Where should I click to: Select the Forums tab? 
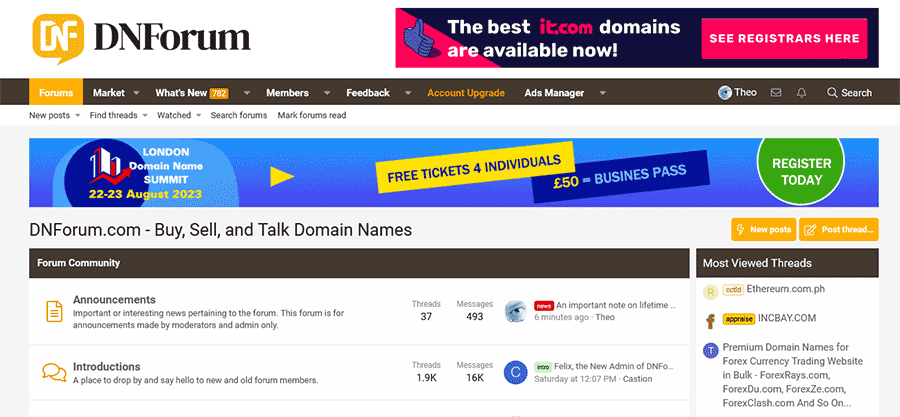[56, 92]
